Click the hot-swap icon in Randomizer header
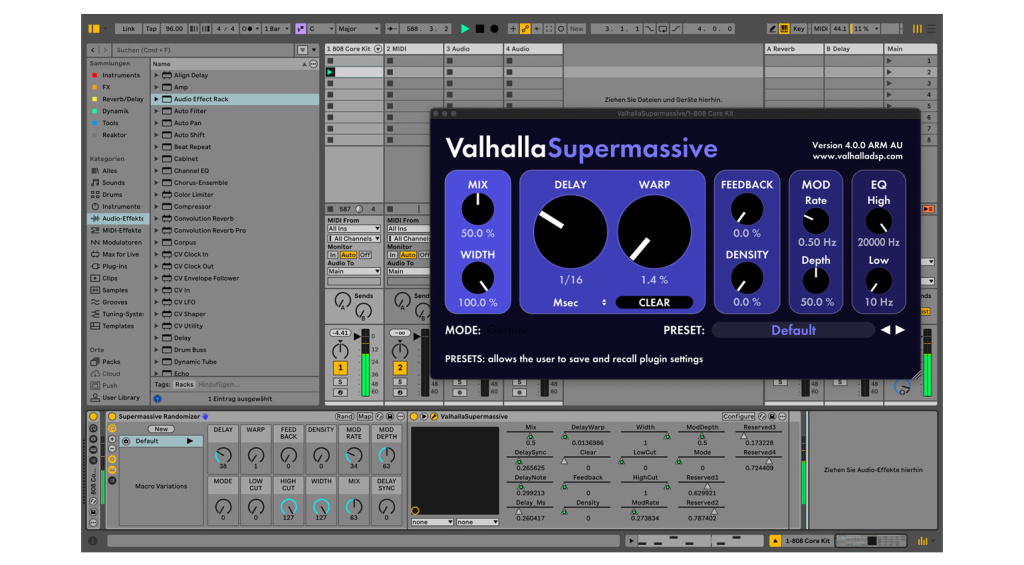The image size is (1024, 565). tap(379, 417)
